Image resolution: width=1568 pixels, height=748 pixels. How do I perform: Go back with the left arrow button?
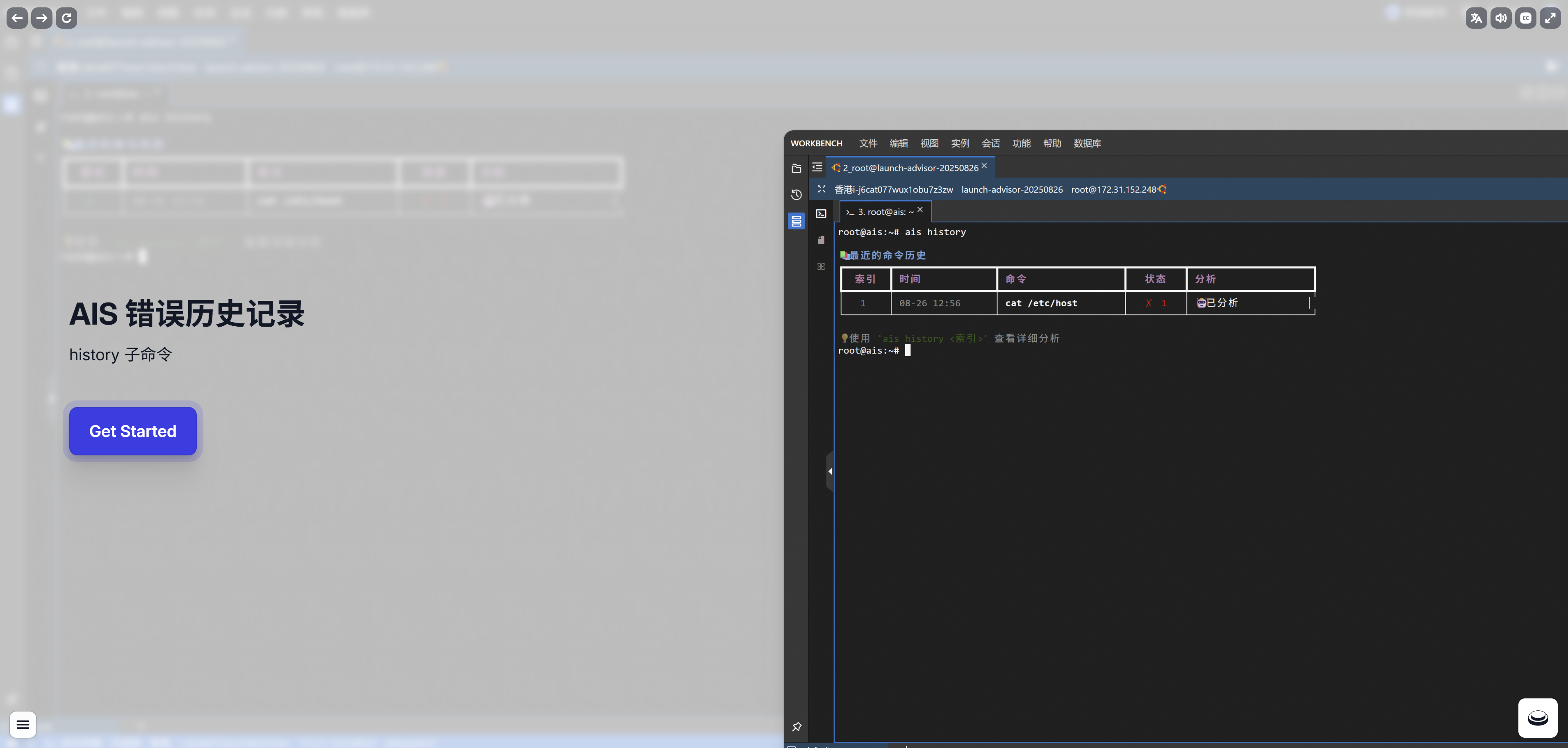tap(17, 18)
